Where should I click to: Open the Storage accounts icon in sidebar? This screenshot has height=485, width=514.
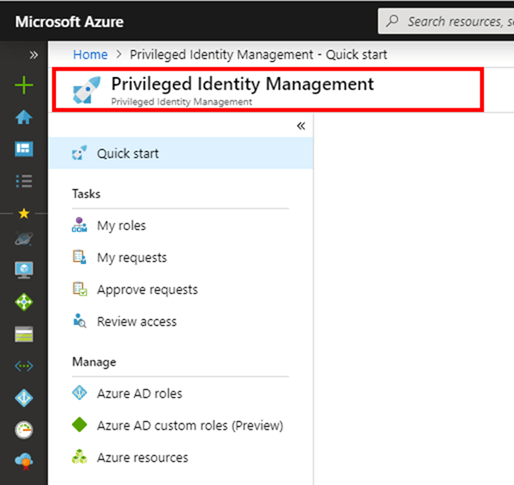[24, 334]
